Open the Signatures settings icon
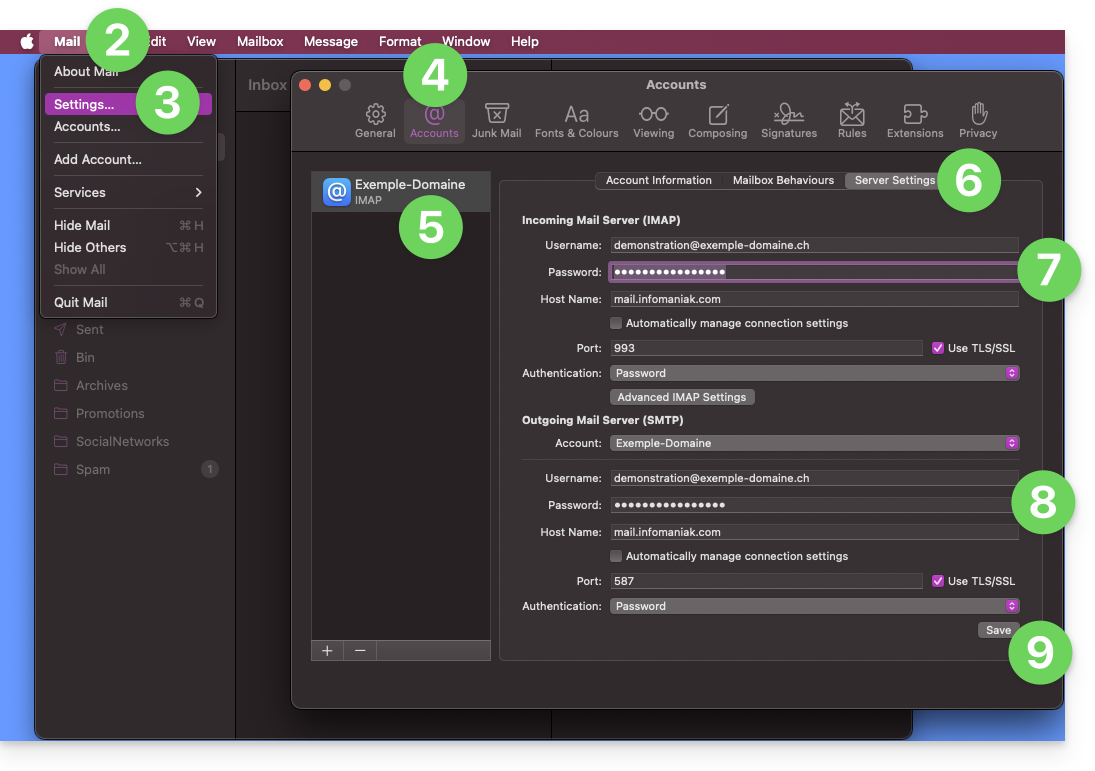This screenshot has height=771, width=1095. (789, 121)
